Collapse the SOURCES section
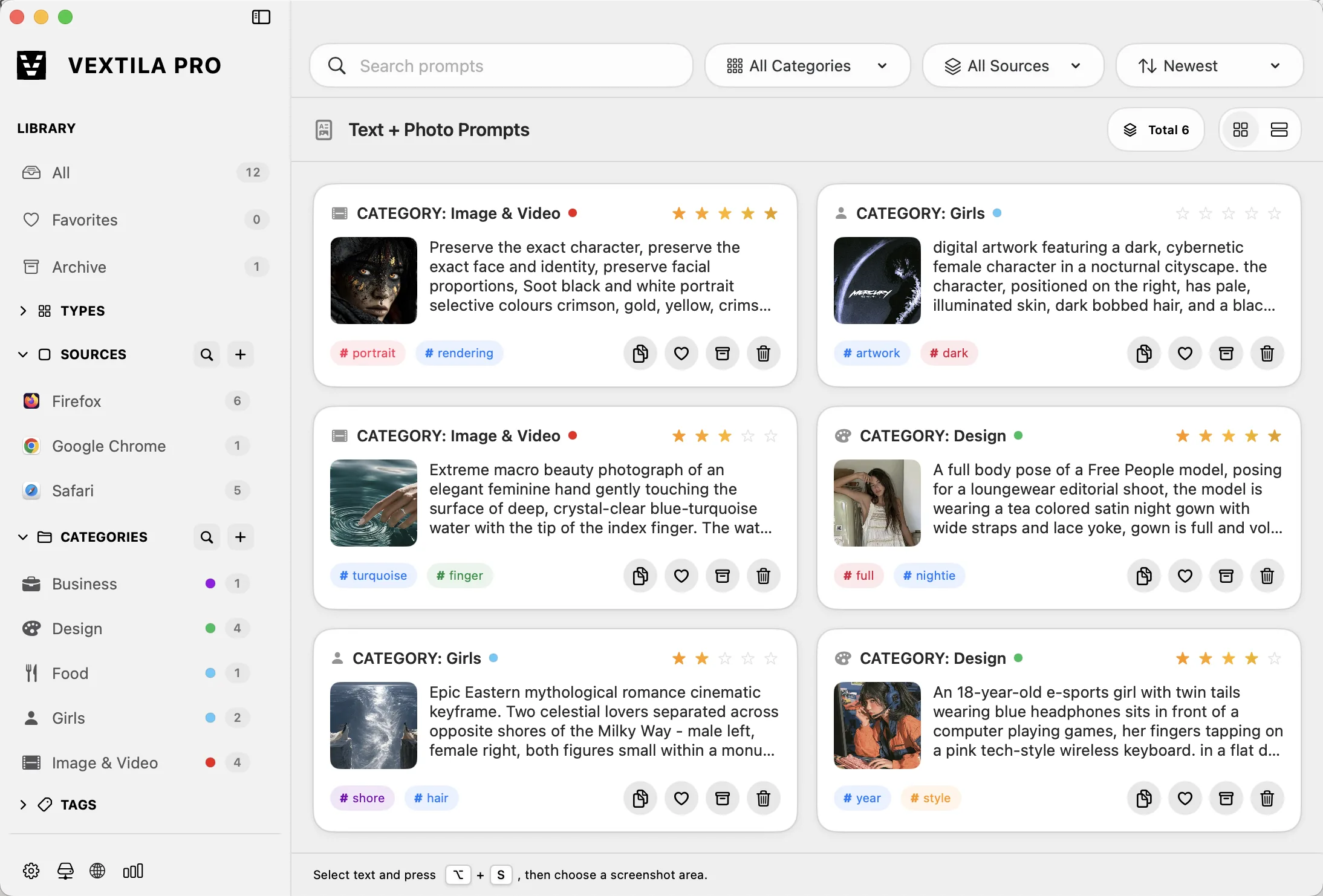Image resolution: width=1323 pixels, height=896 pixels. coord(23,354)
